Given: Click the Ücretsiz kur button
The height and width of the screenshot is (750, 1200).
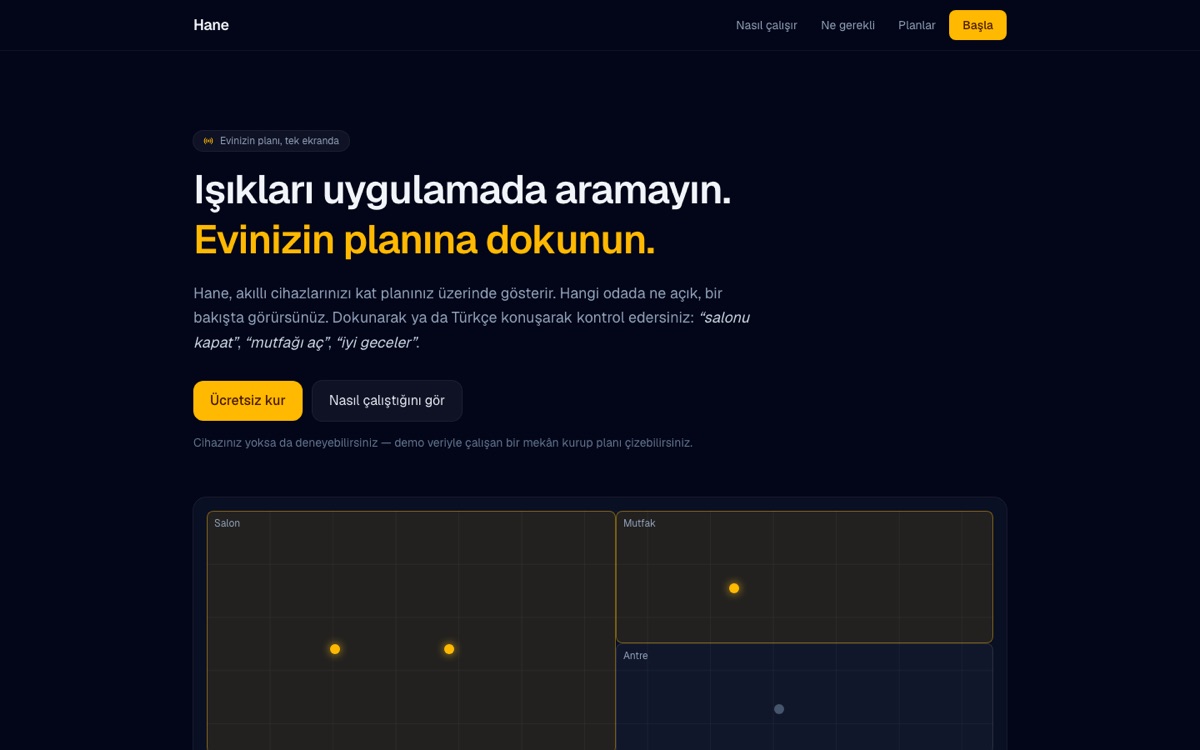Looking at the screenshot, I should pyautogui.click(x=247, y=400).
